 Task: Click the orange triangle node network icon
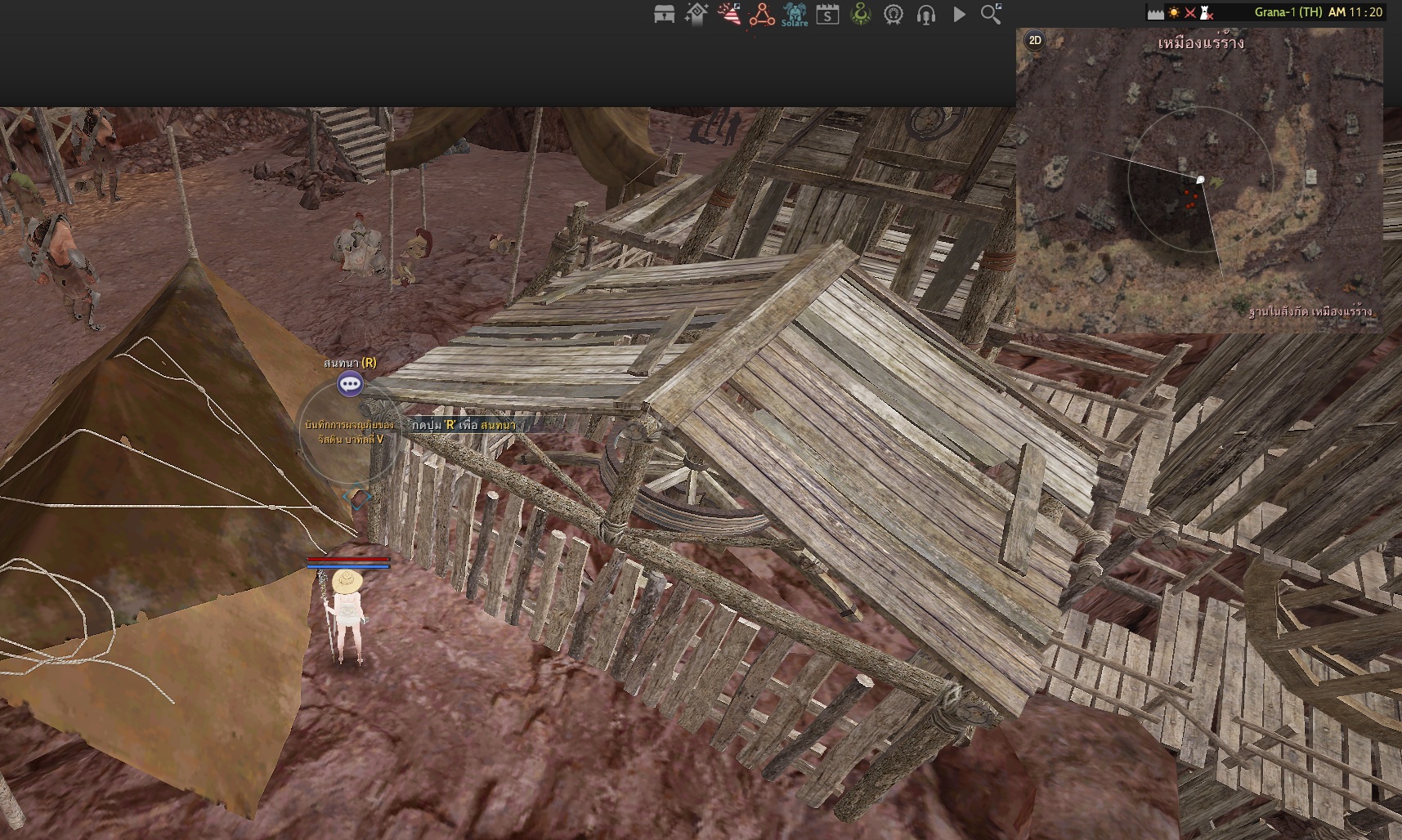[x=762, y=15]
